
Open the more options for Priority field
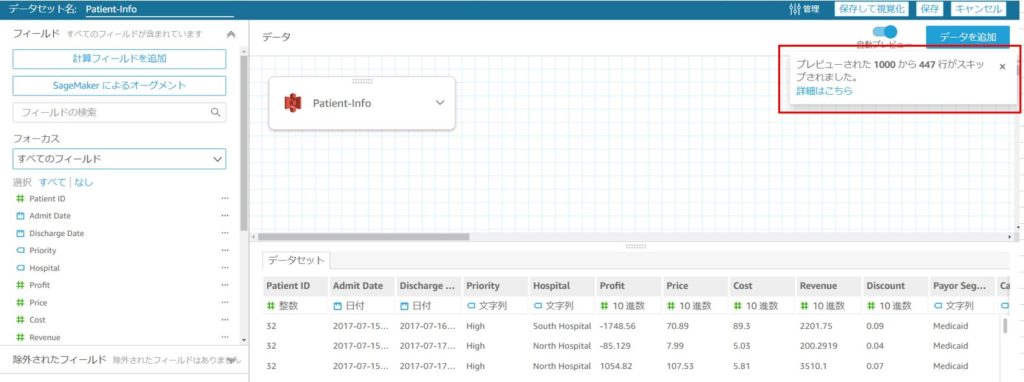point(225,250)
